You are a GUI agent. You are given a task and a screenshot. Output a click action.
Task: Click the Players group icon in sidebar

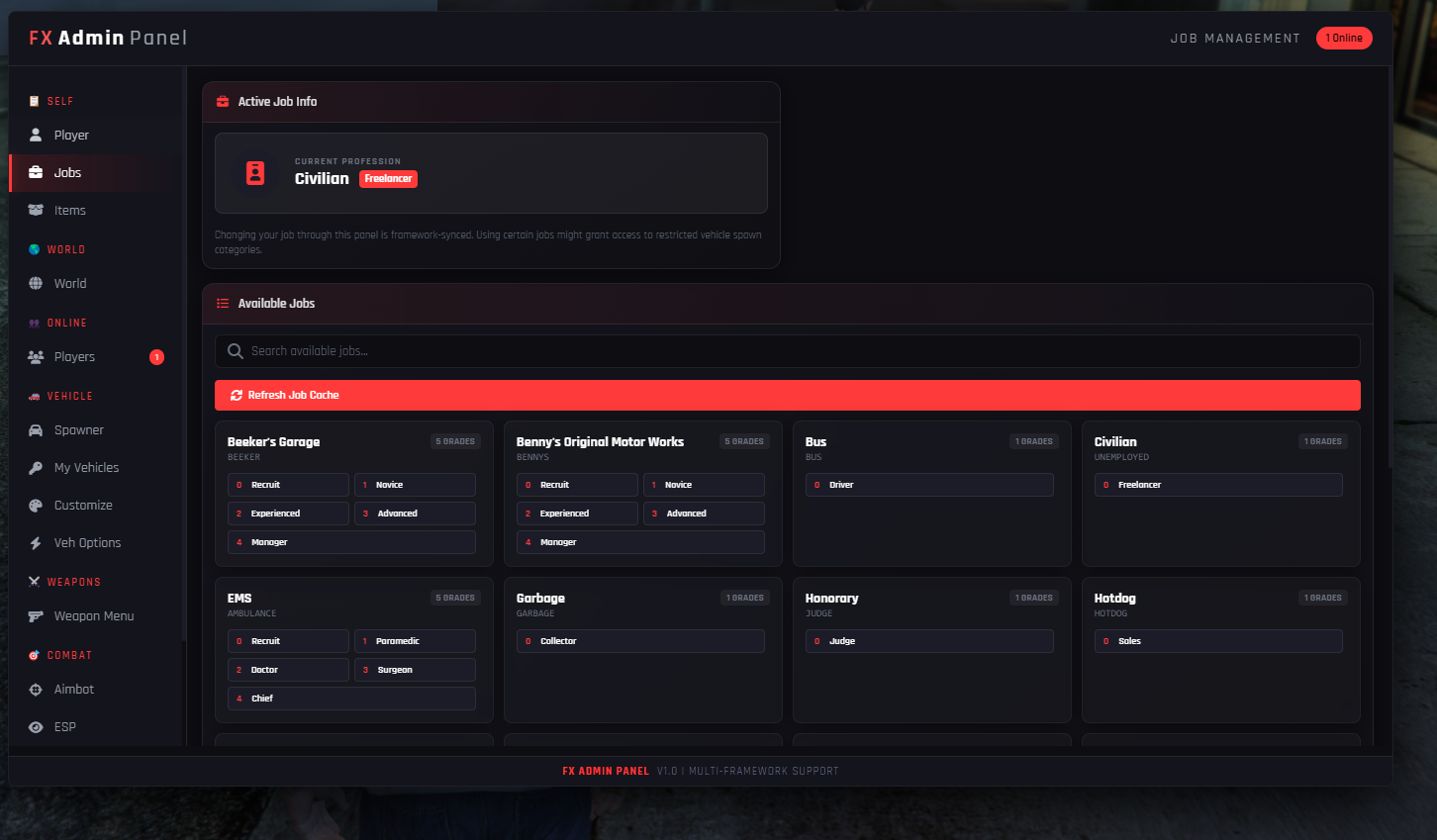click(x=36, y=356)
